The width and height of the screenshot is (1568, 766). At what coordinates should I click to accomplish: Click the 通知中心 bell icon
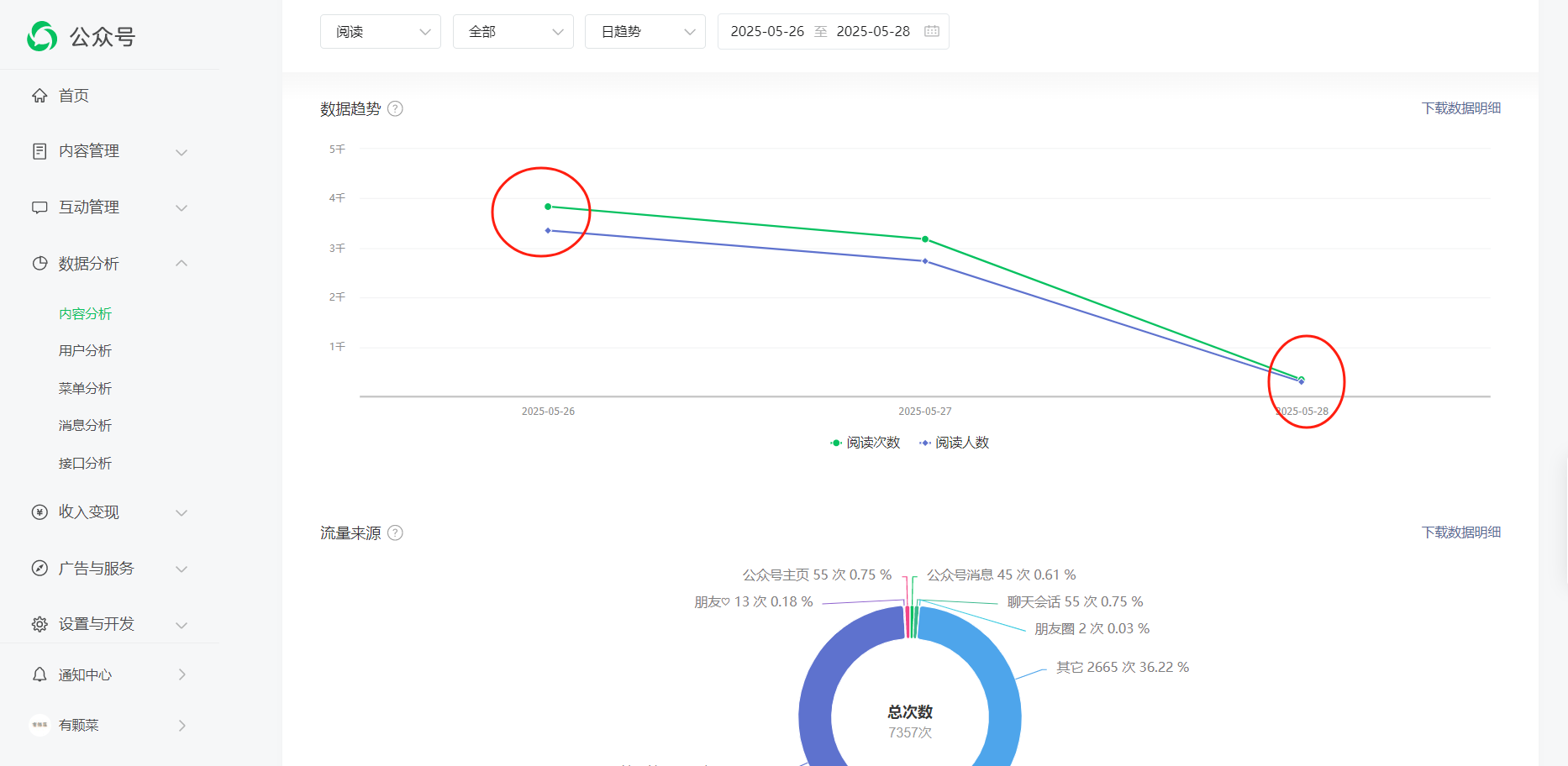(39, 674)
